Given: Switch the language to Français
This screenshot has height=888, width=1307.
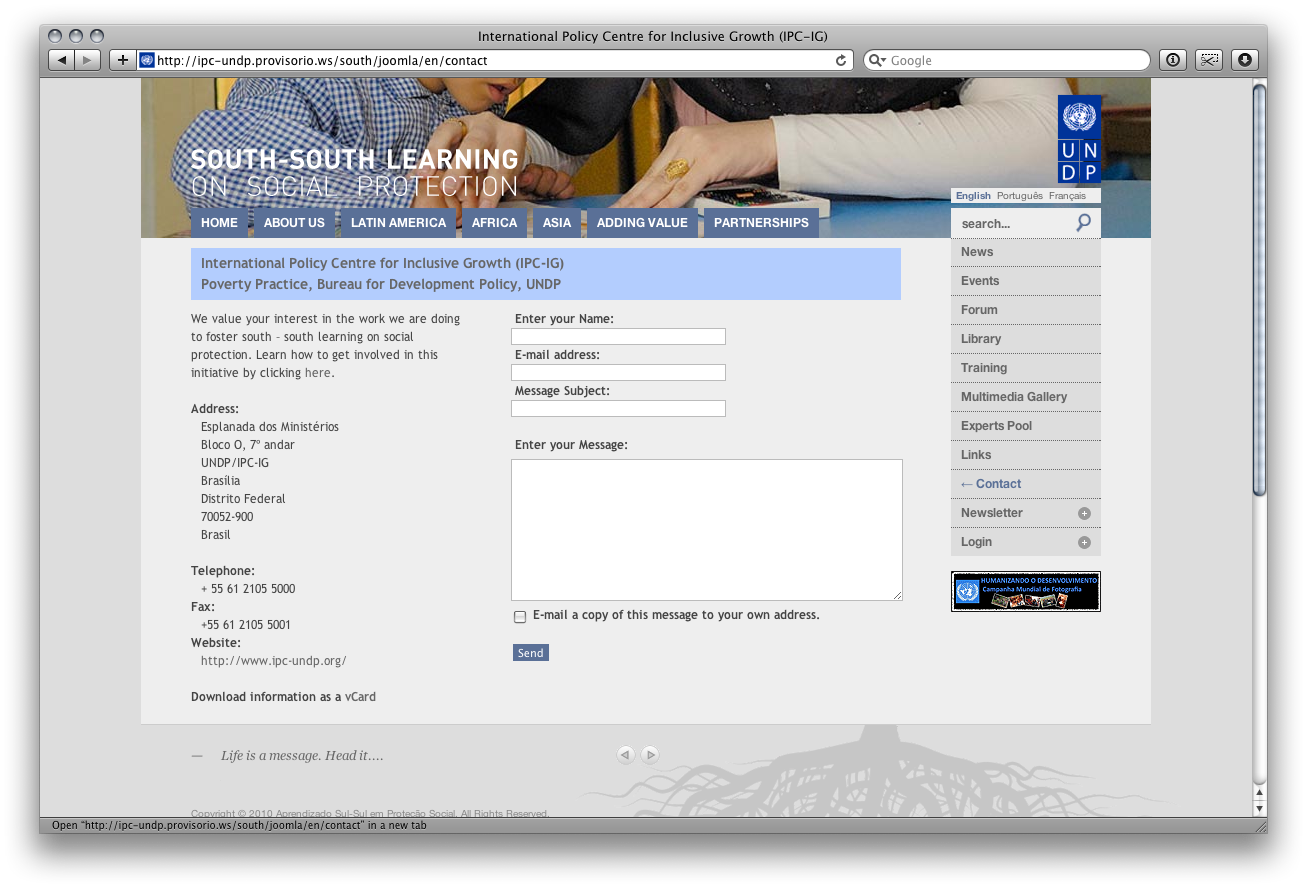Looking at the screenshot, I should coord(1067,196).
